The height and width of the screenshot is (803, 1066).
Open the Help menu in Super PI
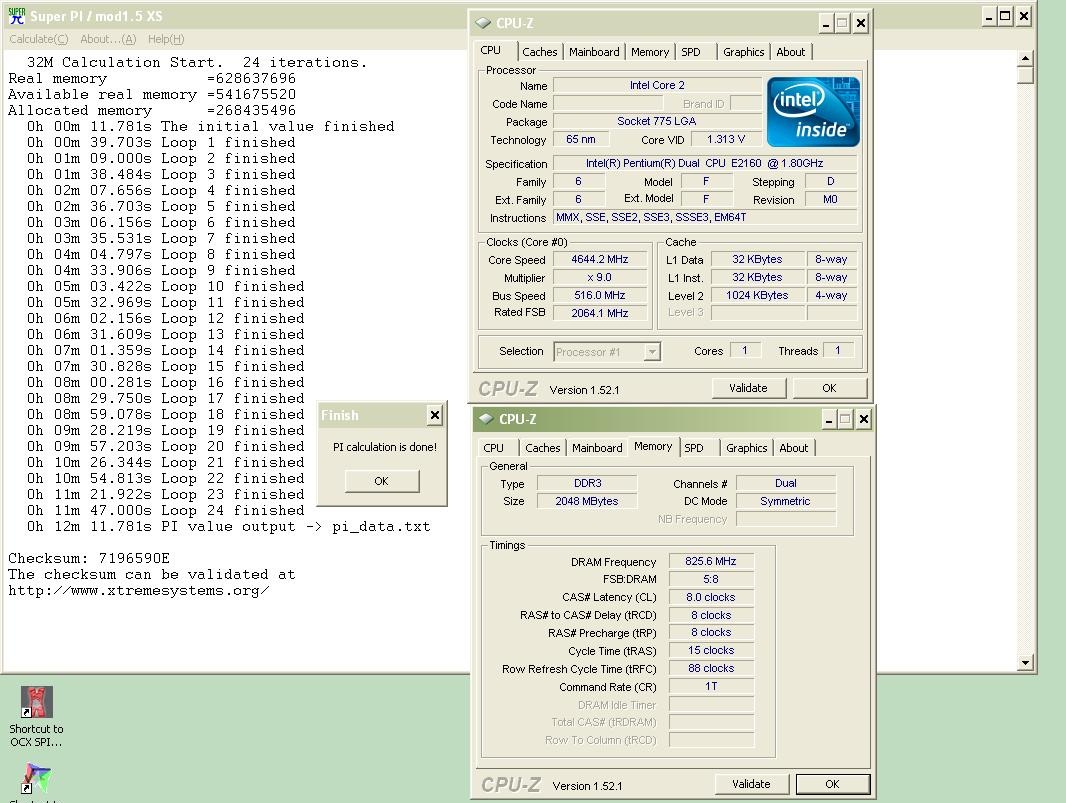[166, 39]
